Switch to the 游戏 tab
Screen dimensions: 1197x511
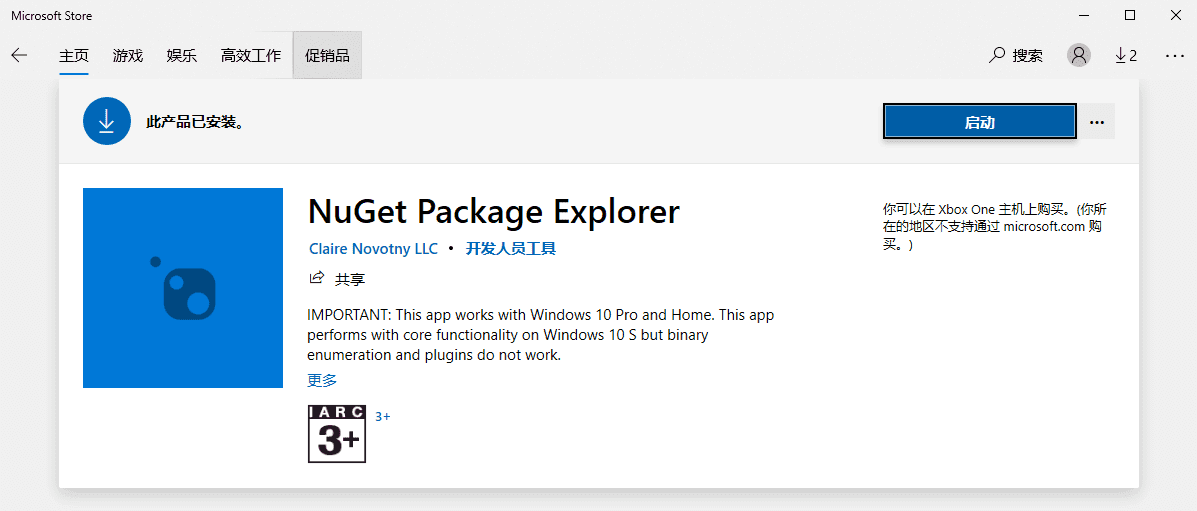pos(128,55)
